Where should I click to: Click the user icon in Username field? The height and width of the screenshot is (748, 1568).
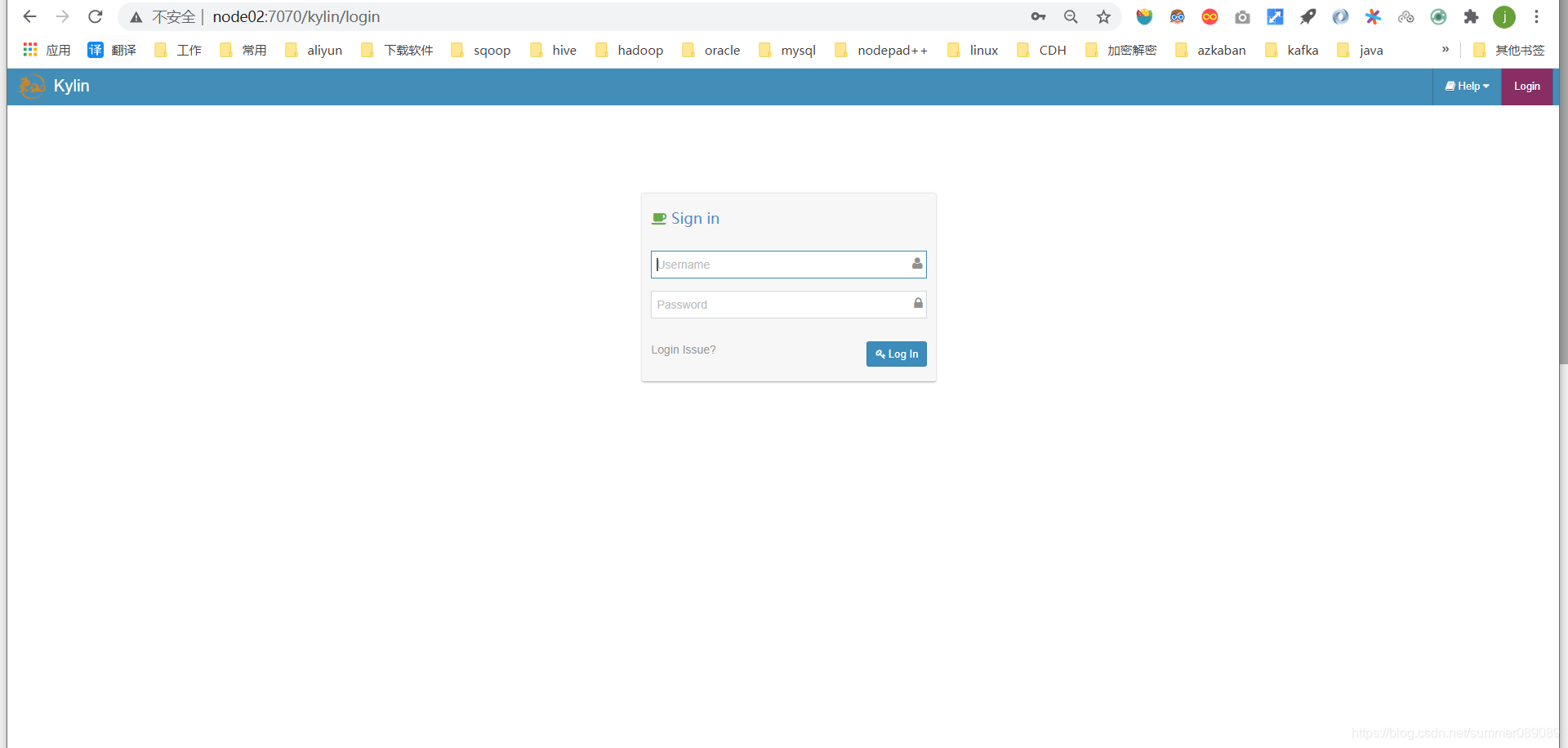pyautogui.click(x=917, y=263)
